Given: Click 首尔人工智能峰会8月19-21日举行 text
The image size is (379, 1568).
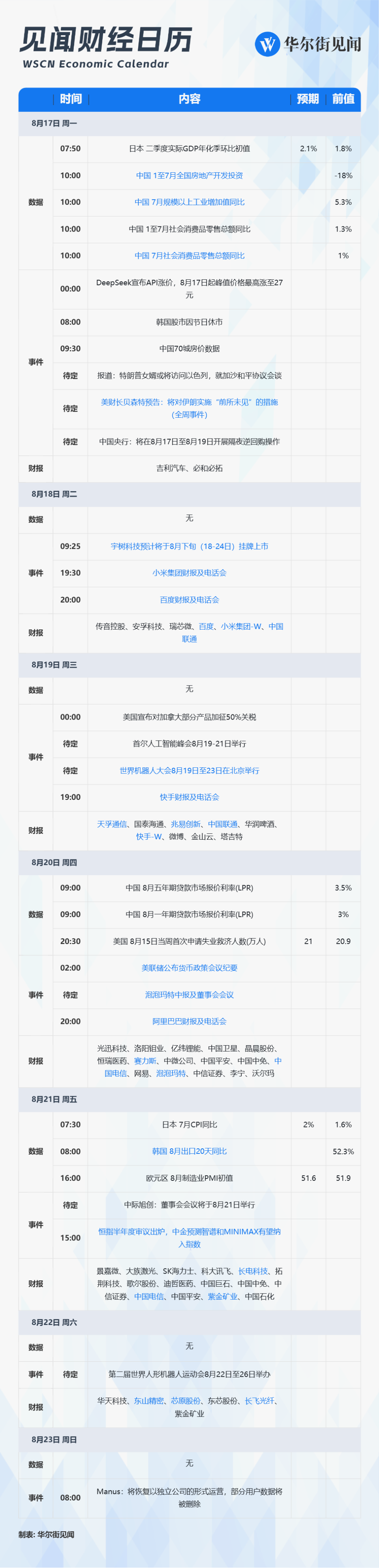Looking at the screenshot, I should click(189, 744).
